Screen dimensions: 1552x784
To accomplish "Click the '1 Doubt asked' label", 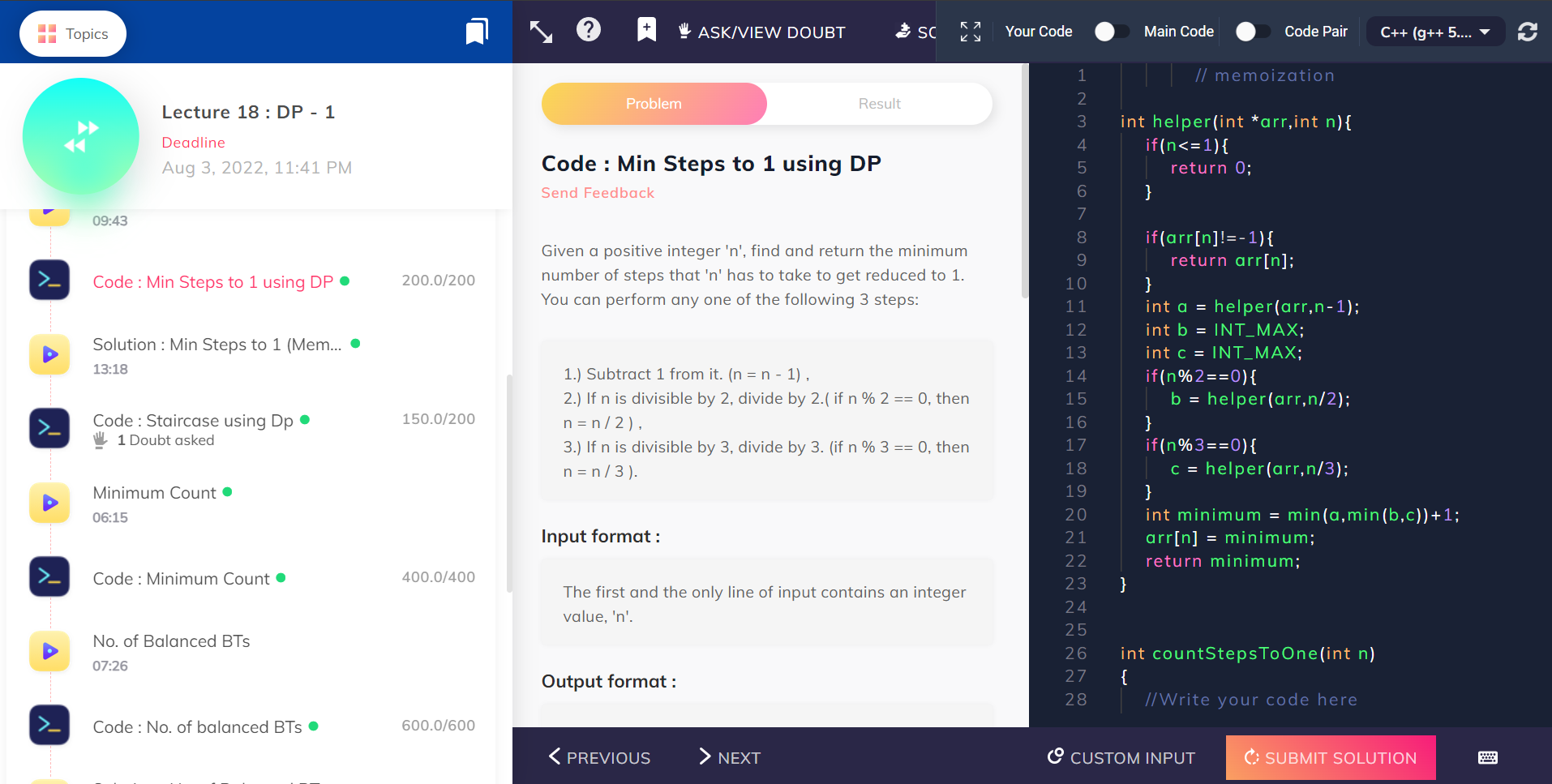I will [165, 440].
